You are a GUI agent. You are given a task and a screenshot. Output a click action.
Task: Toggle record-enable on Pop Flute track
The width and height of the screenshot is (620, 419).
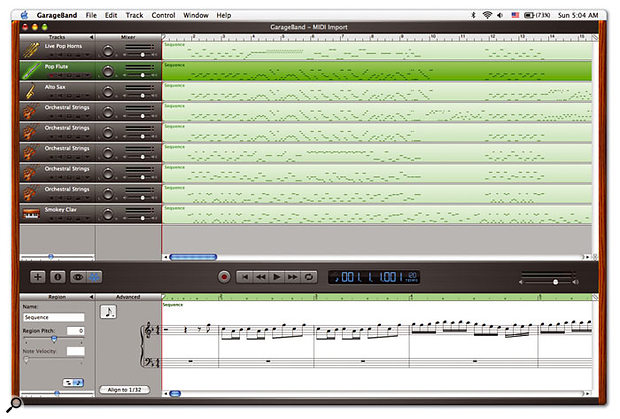click(x=52, y=75)
